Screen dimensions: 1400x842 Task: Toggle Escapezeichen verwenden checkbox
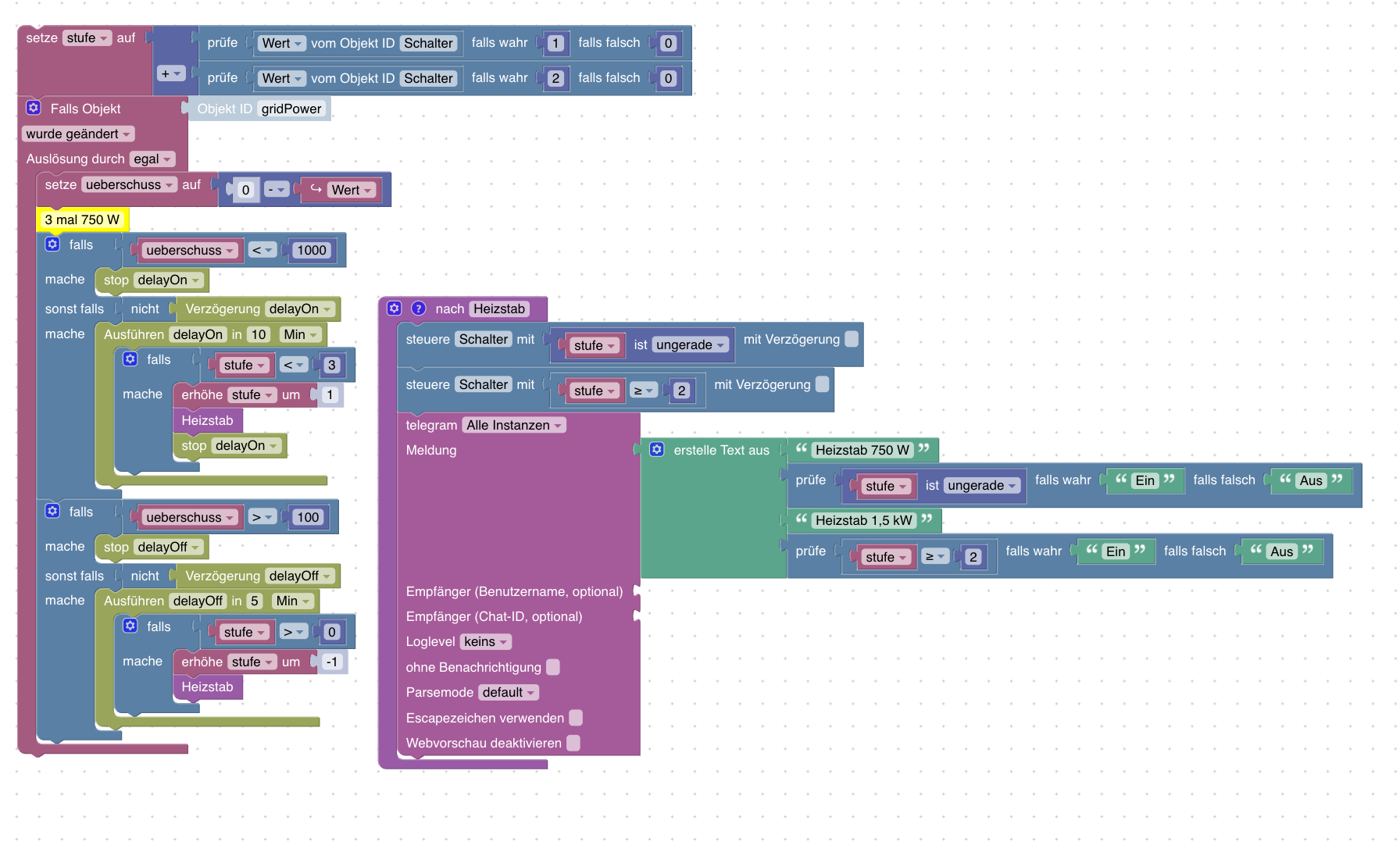576,718
